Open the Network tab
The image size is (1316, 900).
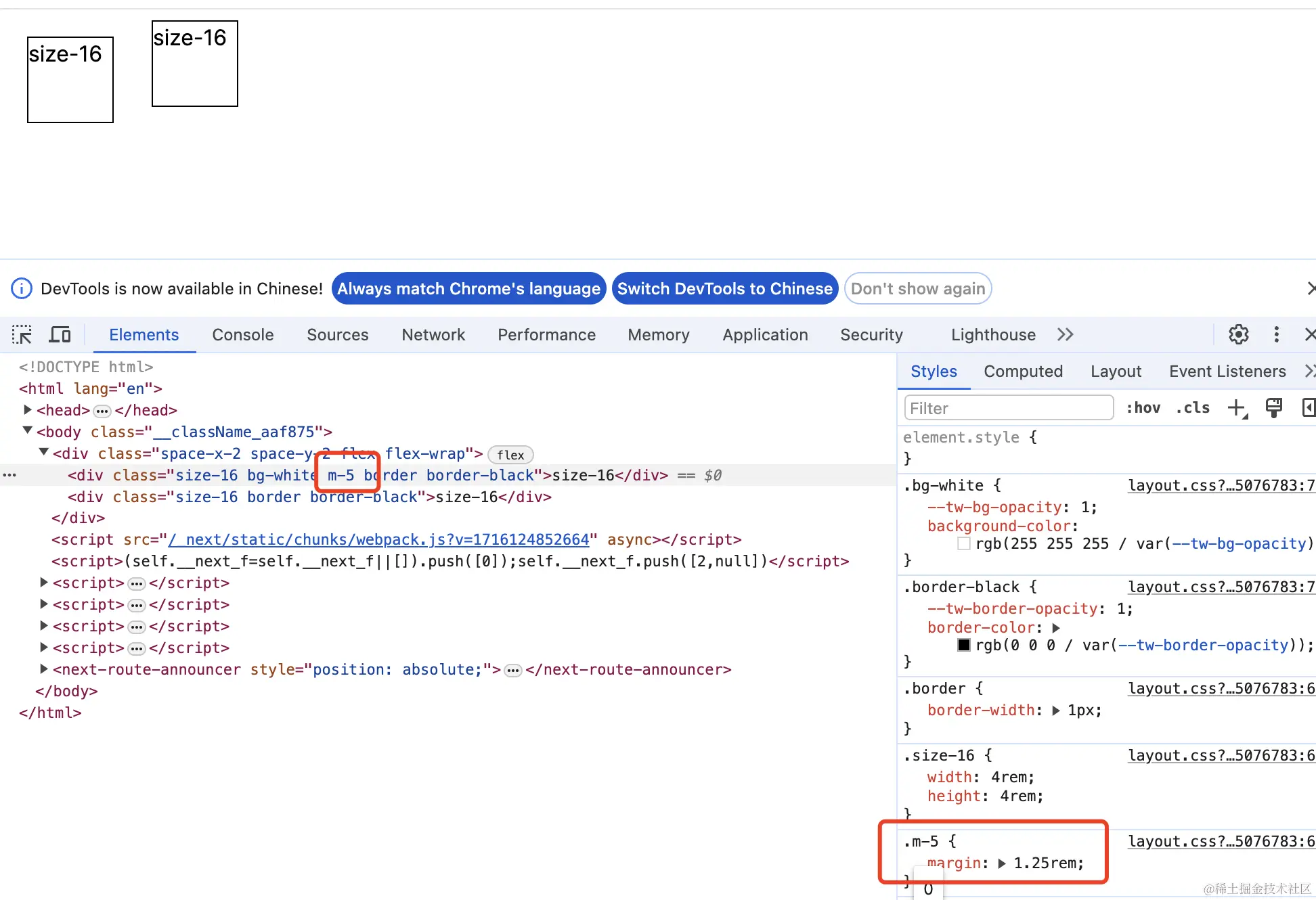point(433,335)
